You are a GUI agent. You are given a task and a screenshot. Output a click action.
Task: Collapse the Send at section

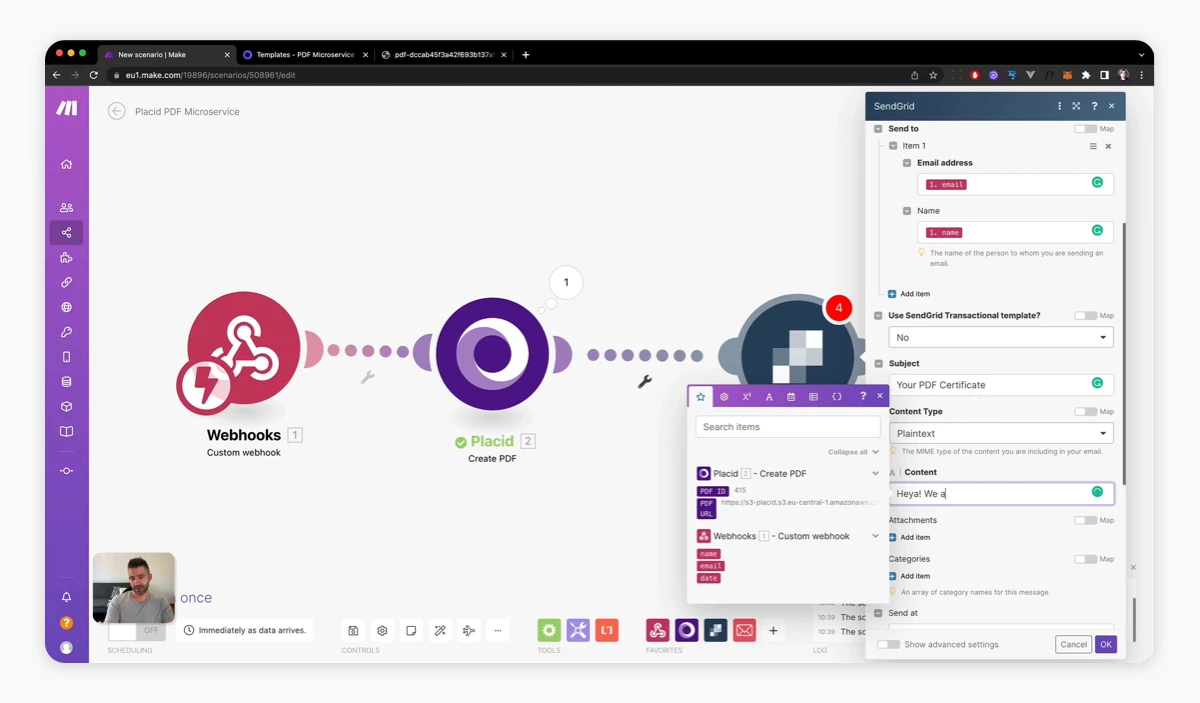pos(878,613)
